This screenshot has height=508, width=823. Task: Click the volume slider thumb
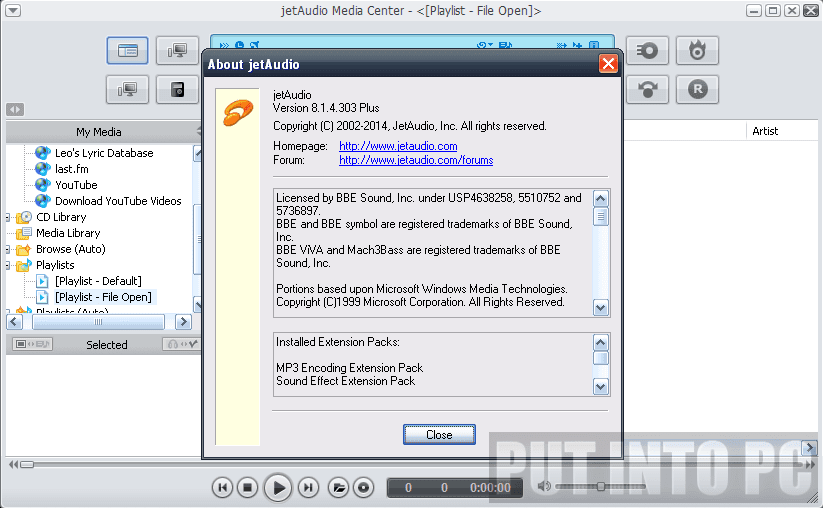coord(601,486)
